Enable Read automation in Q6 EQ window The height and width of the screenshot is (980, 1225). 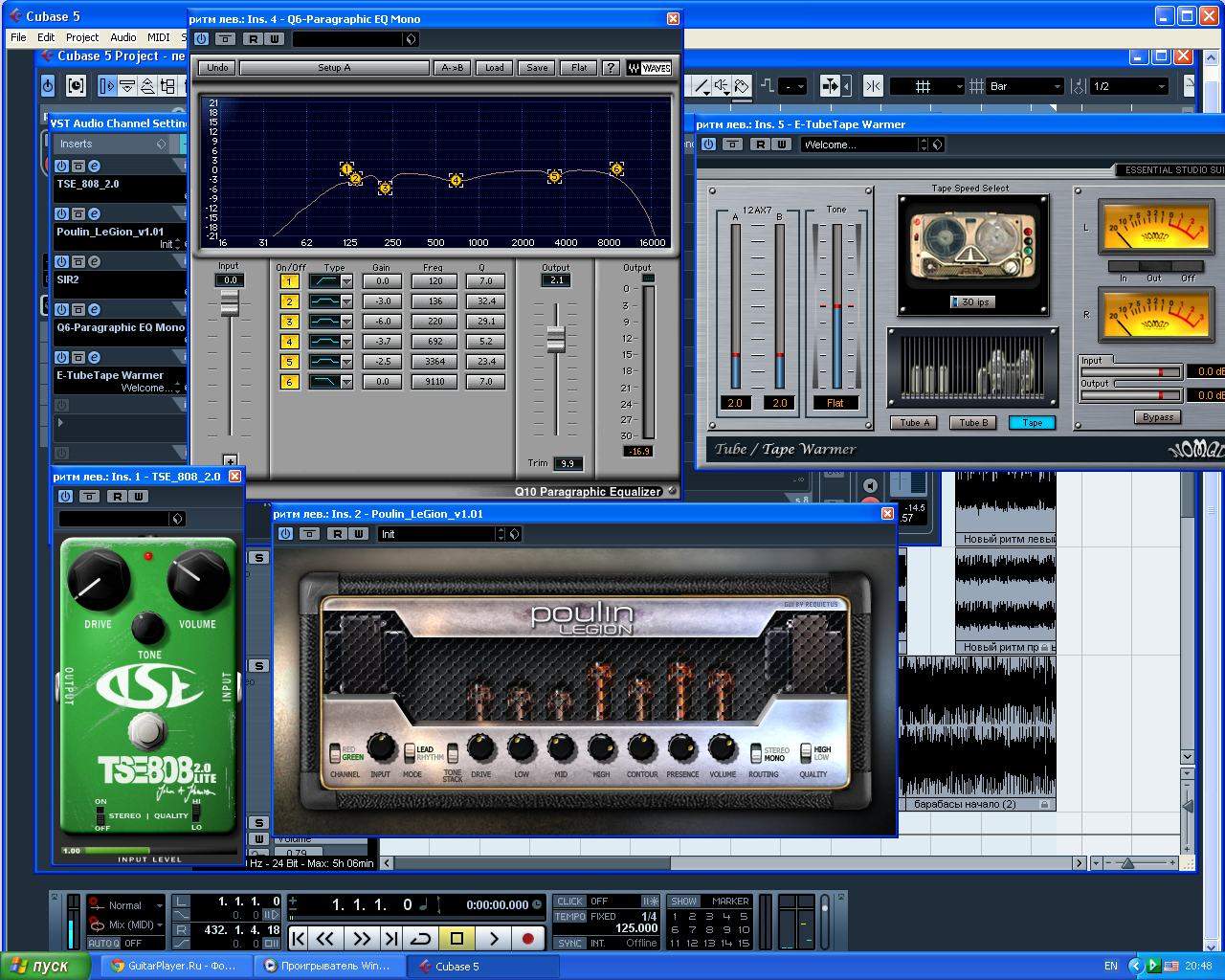(253, 38)
